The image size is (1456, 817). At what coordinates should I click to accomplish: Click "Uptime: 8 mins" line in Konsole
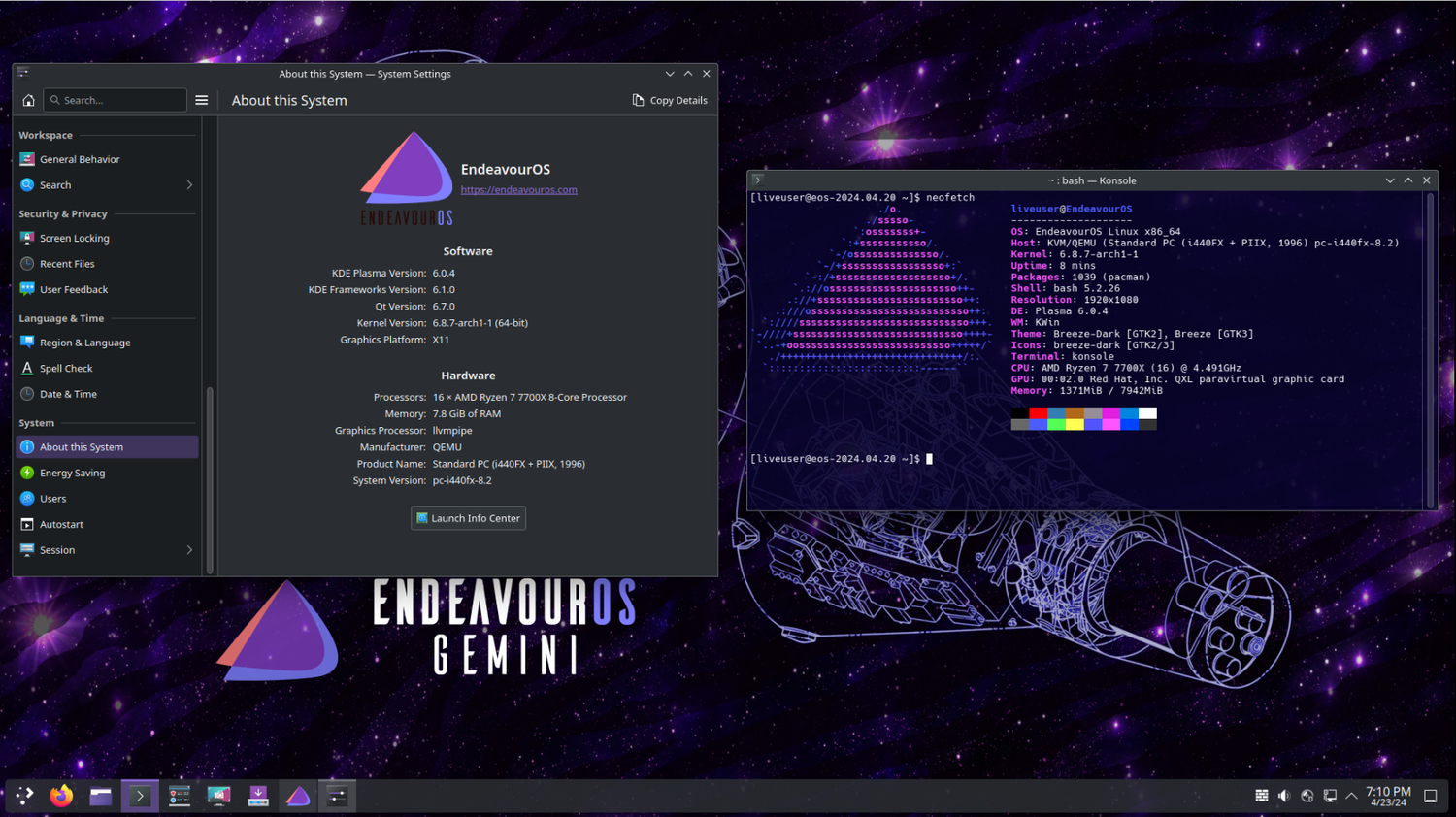point(1053,266)
